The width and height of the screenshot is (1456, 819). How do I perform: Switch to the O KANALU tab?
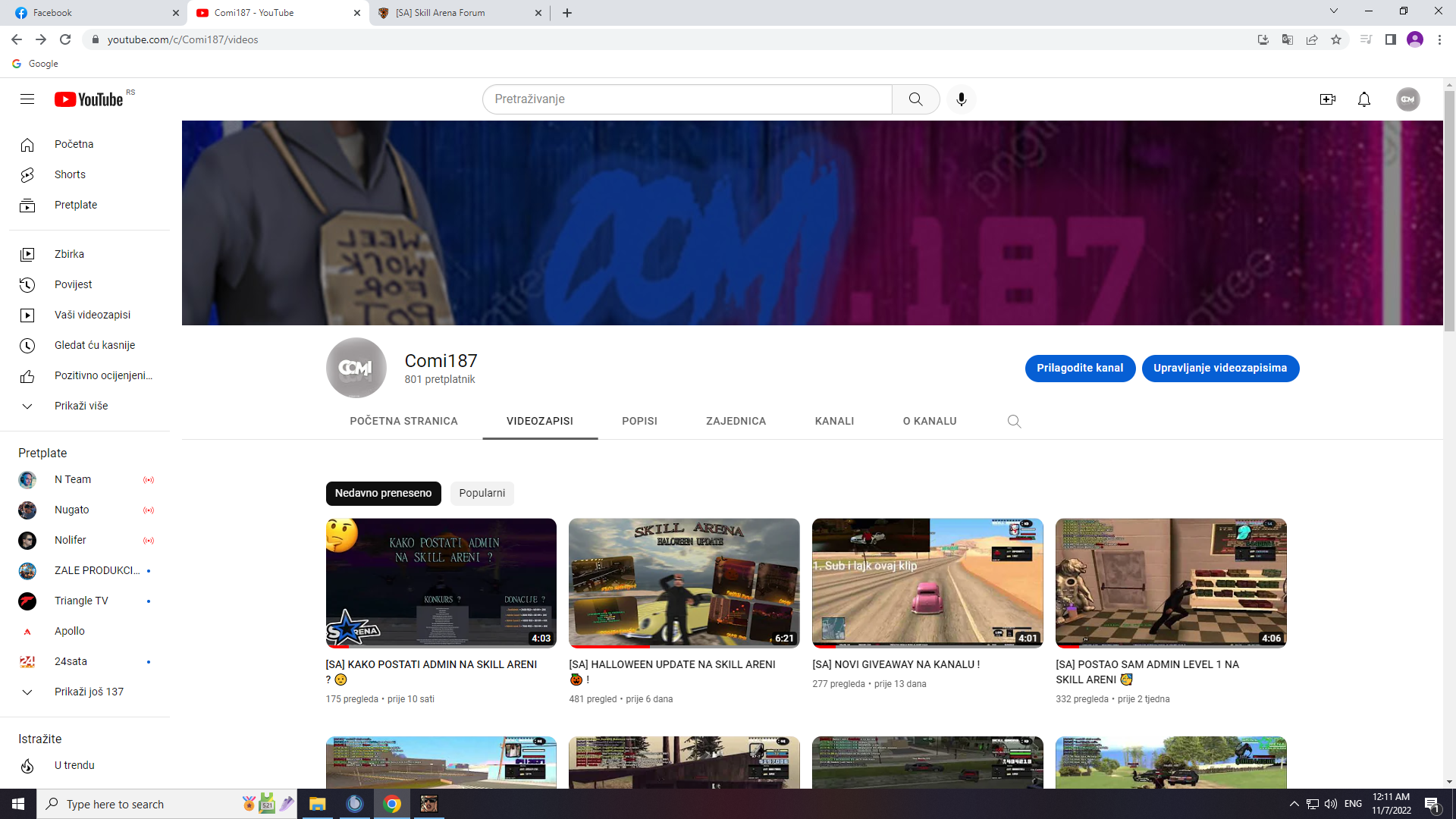[x=929, y=421]
